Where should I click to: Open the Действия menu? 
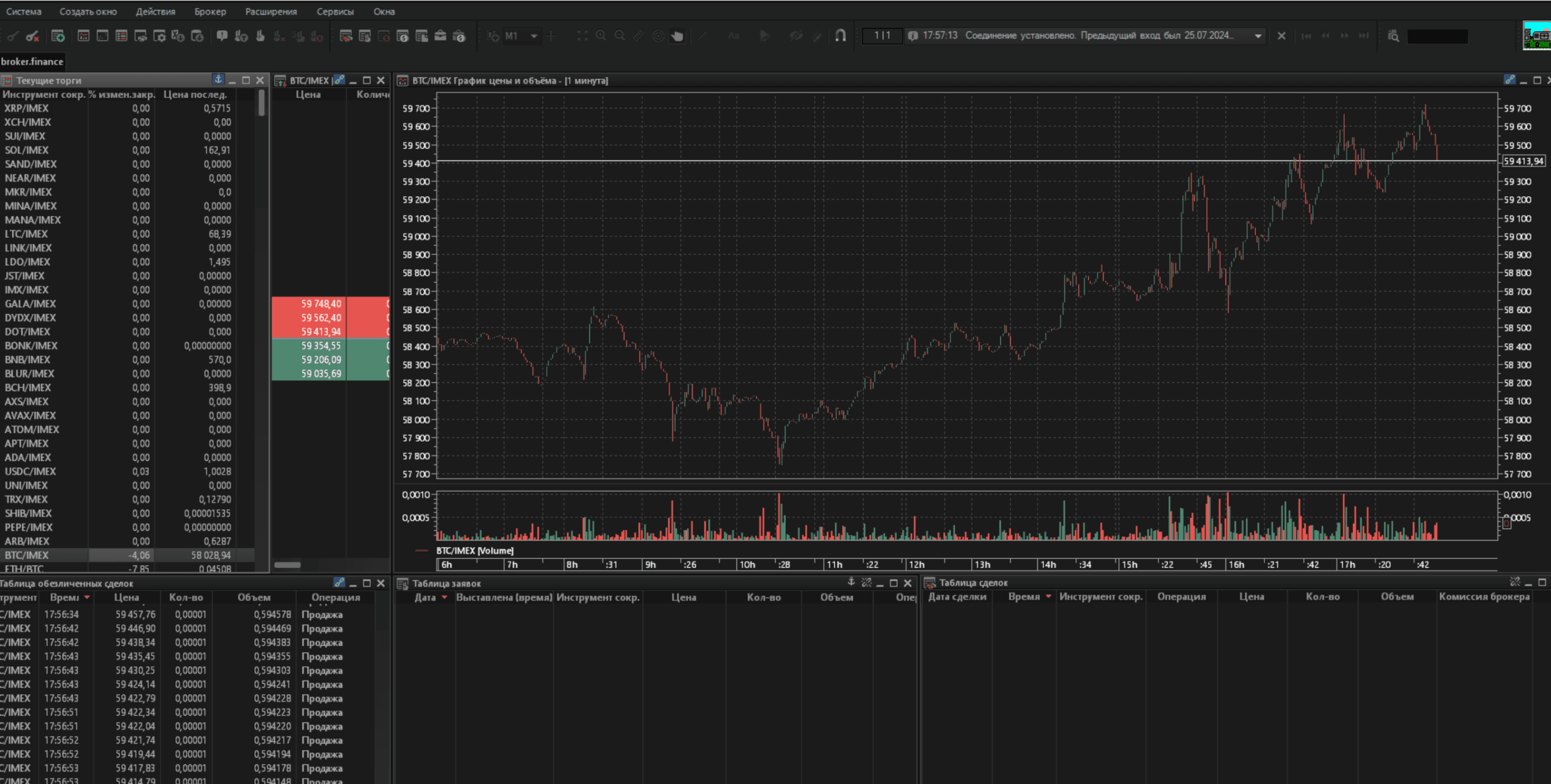(156, 12)
